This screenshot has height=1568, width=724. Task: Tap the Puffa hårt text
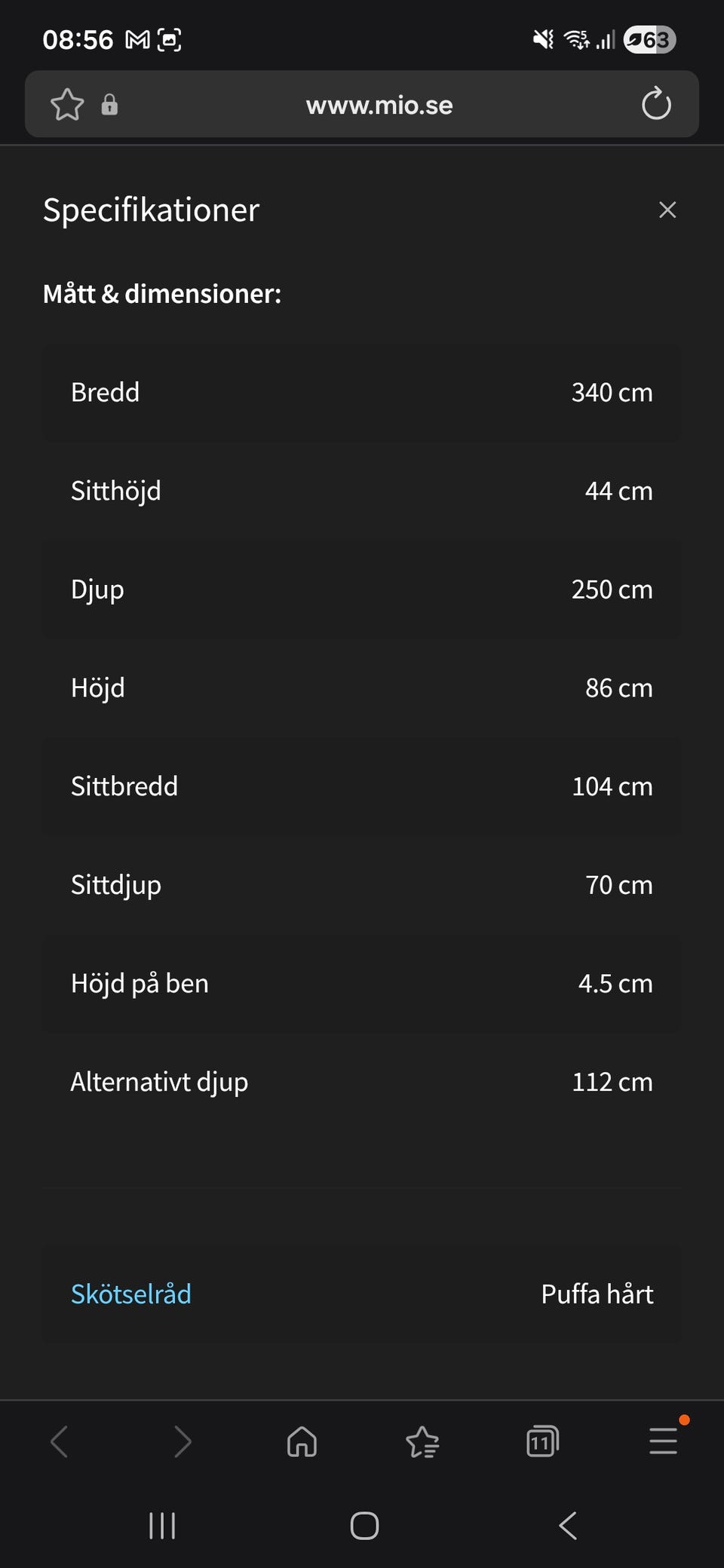(597, 1294)
